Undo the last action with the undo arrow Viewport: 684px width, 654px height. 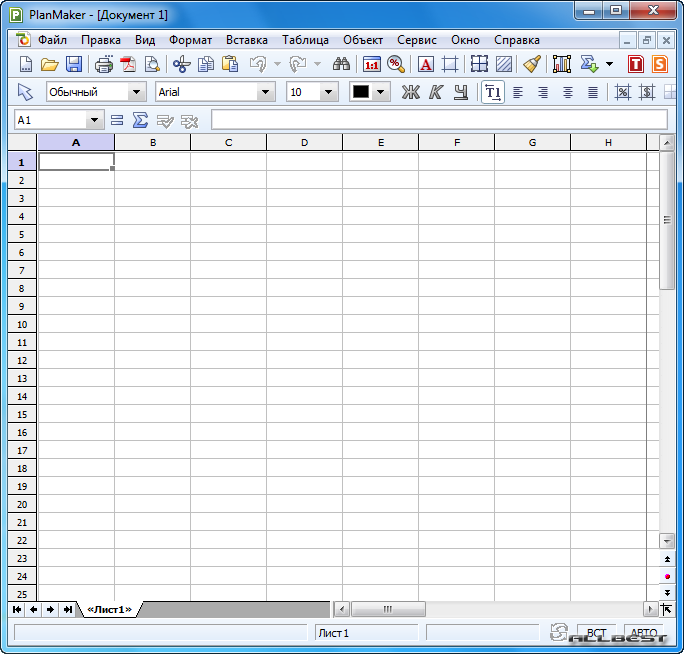[258, 65]
